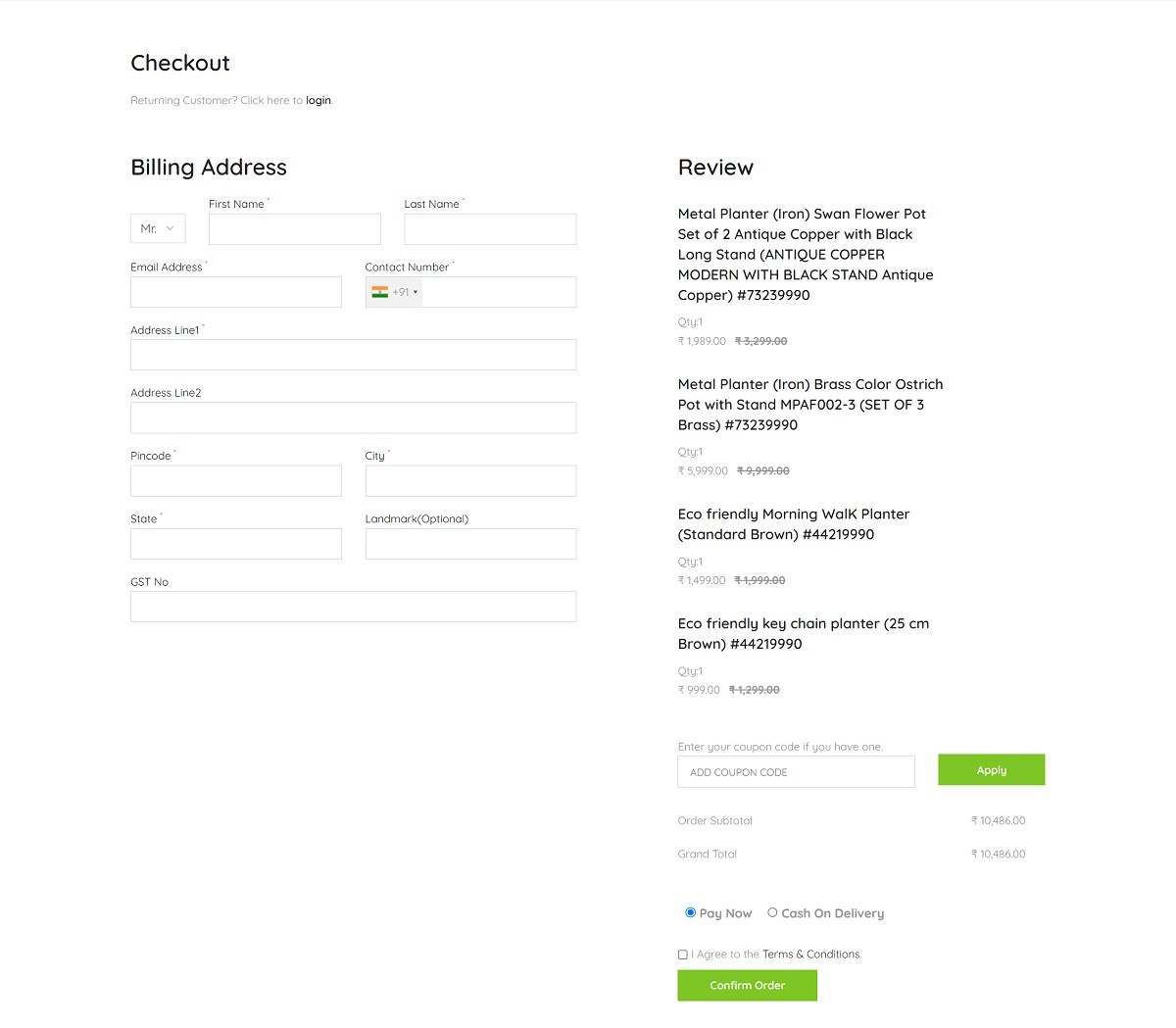The image size is (1176, 1028).
Task: Click the Last Name input field
Action: [490, 228]
